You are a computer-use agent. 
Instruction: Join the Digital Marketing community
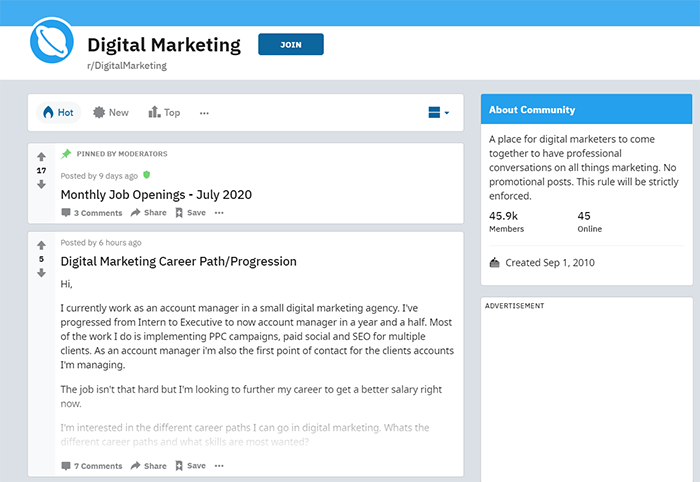point(291,45)
